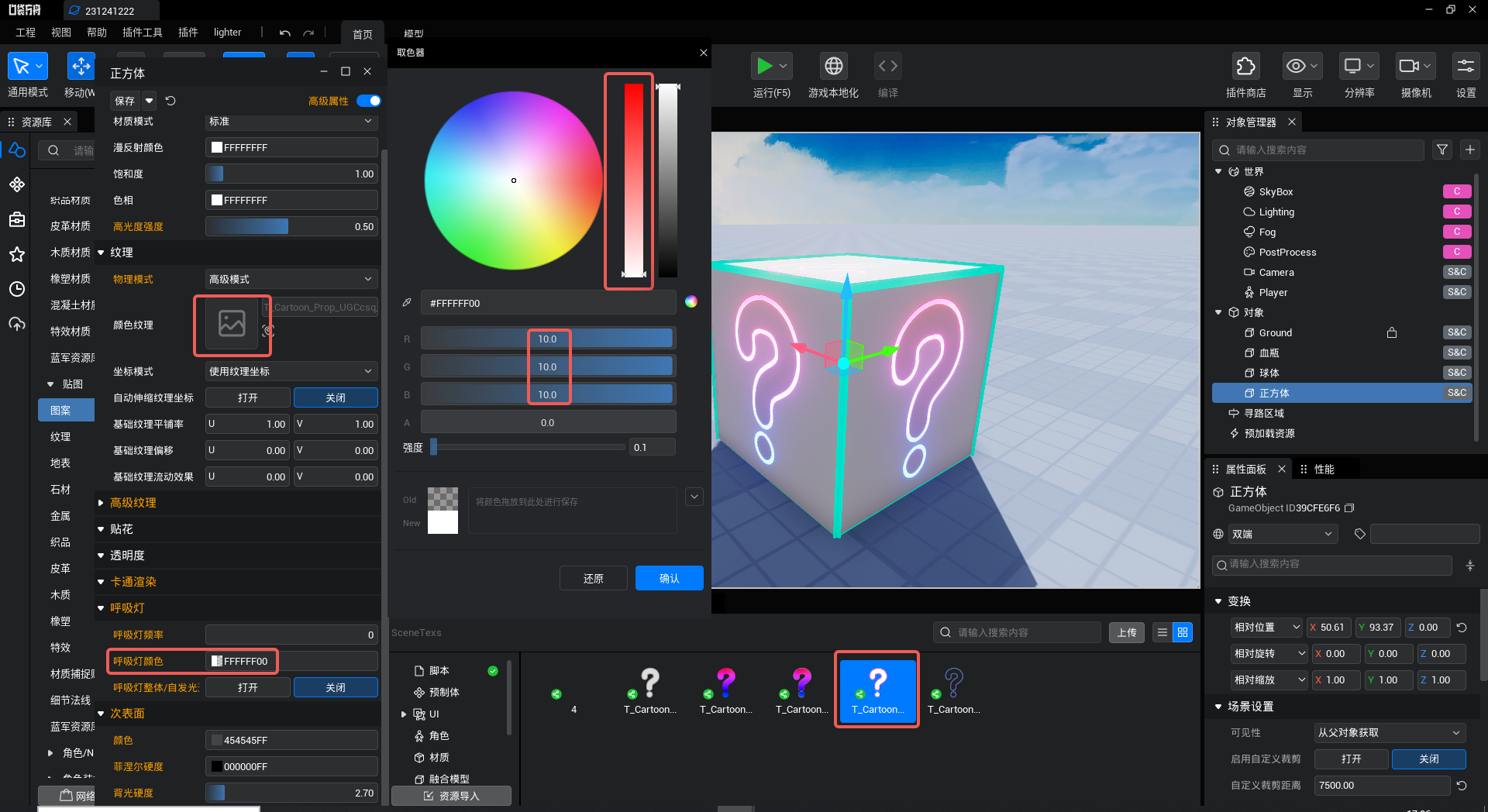Reset relative position with its reset icon
The width and height of the screenshot is (1488, 812).
pyautogui.click(x=1462, y=628)
